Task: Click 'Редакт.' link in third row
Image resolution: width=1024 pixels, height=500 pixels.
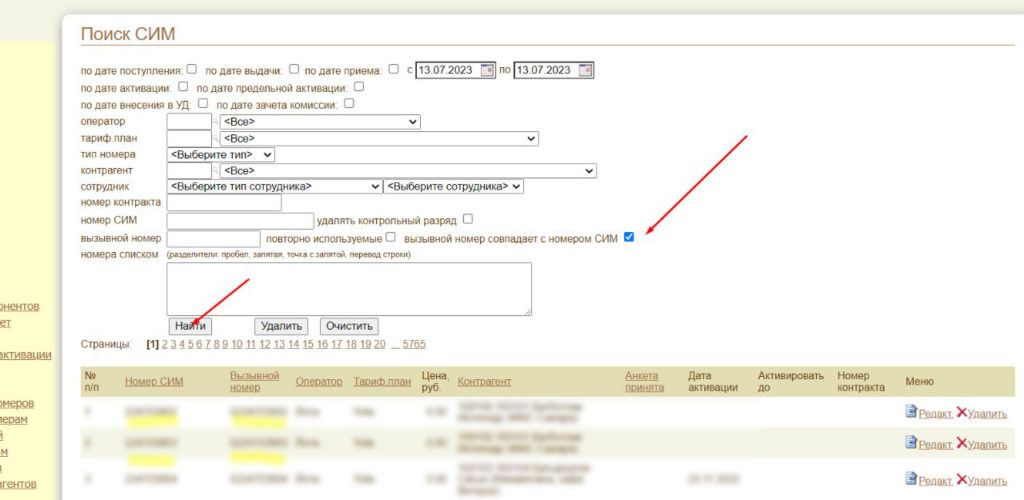Action: tap(936, 482)
